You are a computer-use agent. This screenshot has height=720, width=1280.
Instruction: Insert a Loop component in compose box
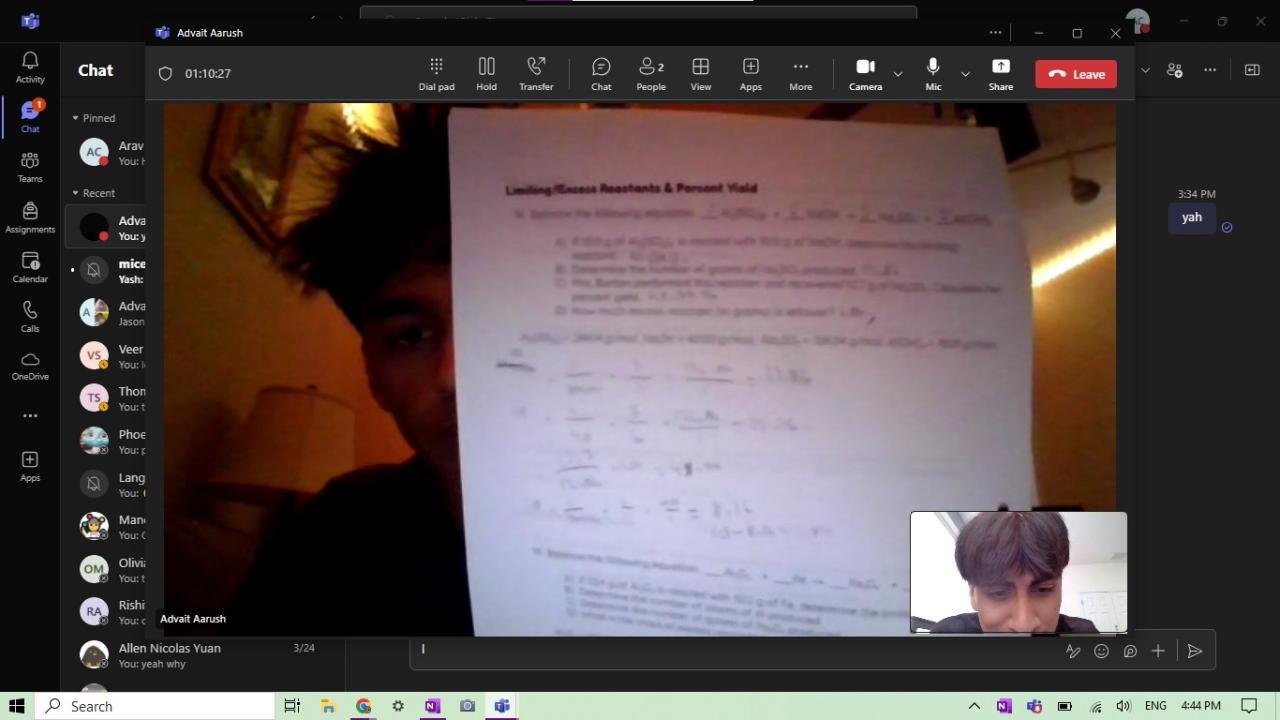(1130, 651)
